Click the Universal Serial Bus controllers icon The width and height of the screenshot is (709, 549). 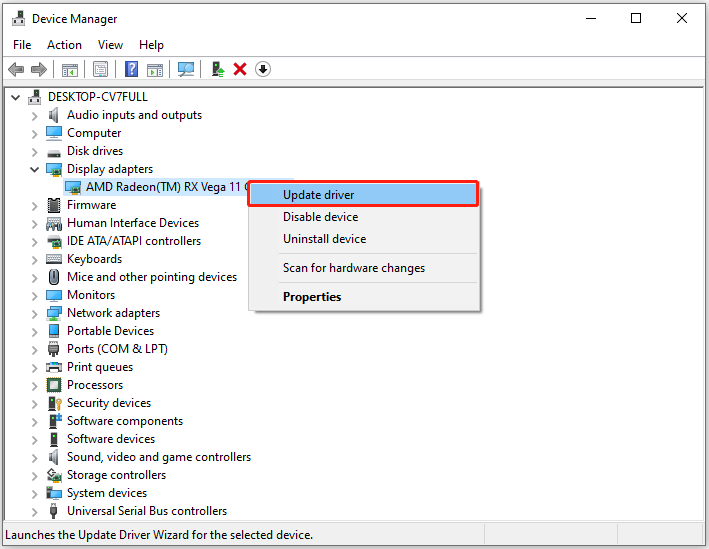tap(54, 511)
